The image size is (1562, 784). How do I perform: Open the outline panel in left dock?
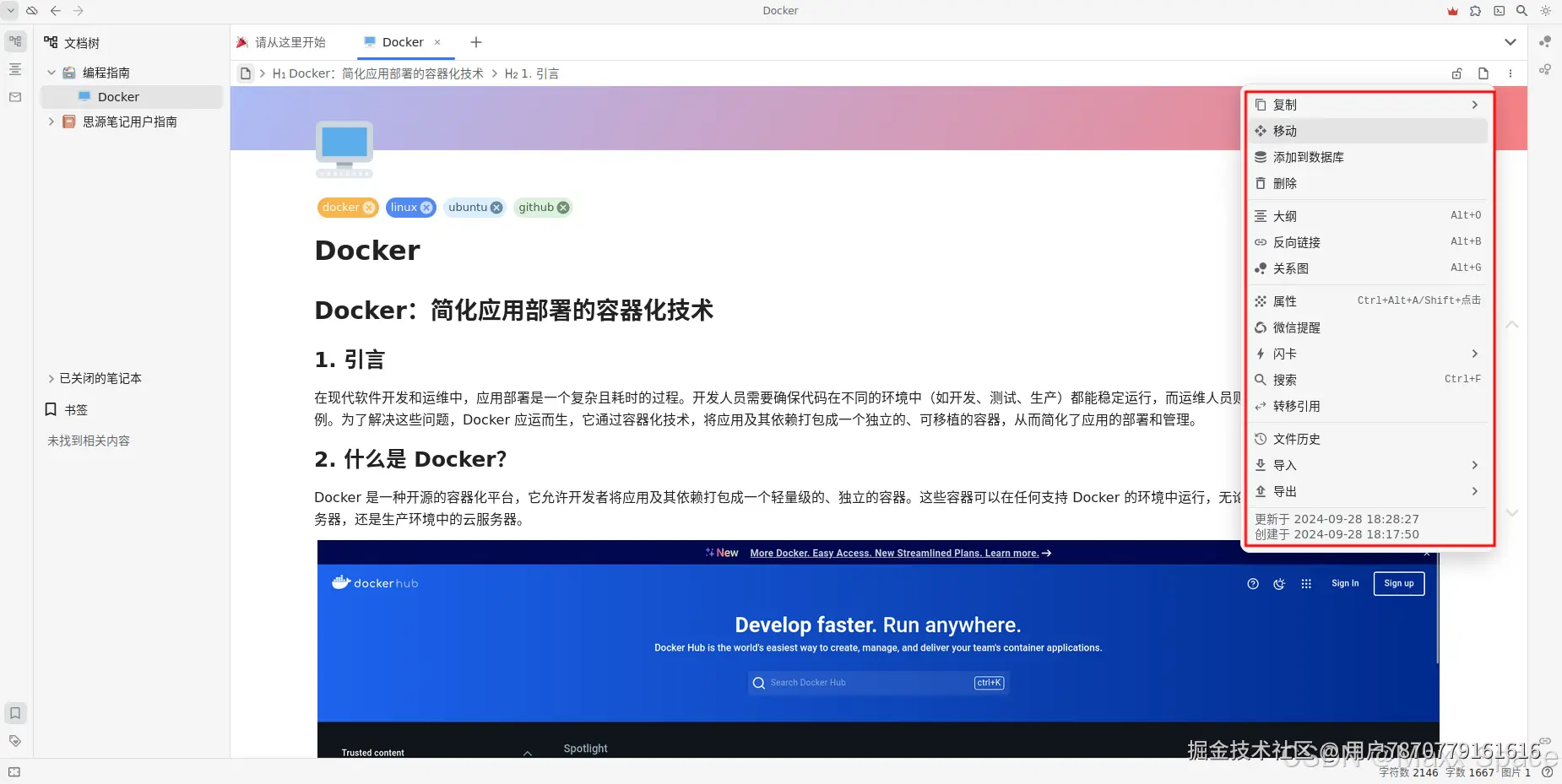pyautogui.click(x=15, y=69)
